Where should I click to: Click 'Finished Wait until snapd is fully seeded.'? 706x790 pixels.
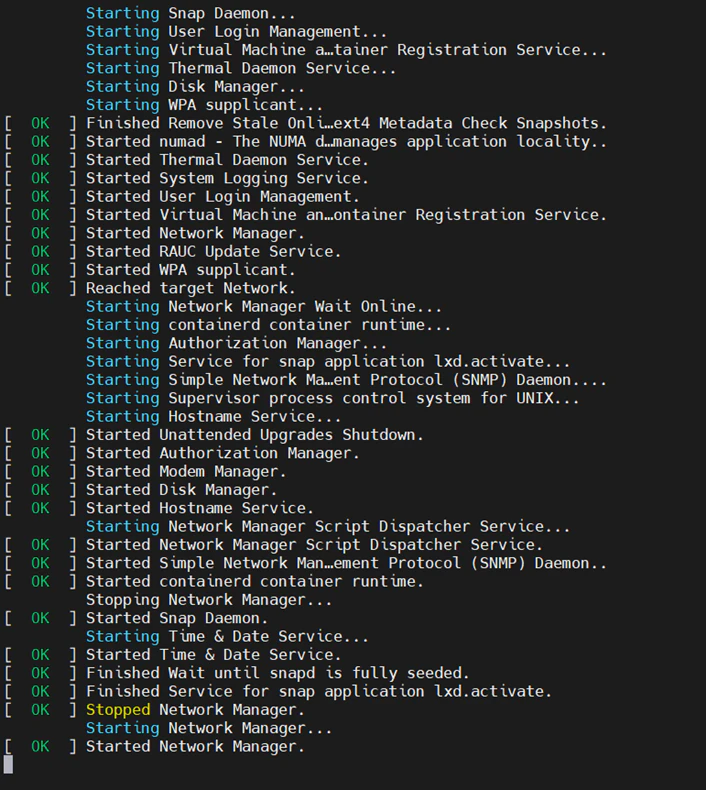(x=278, y=673)
